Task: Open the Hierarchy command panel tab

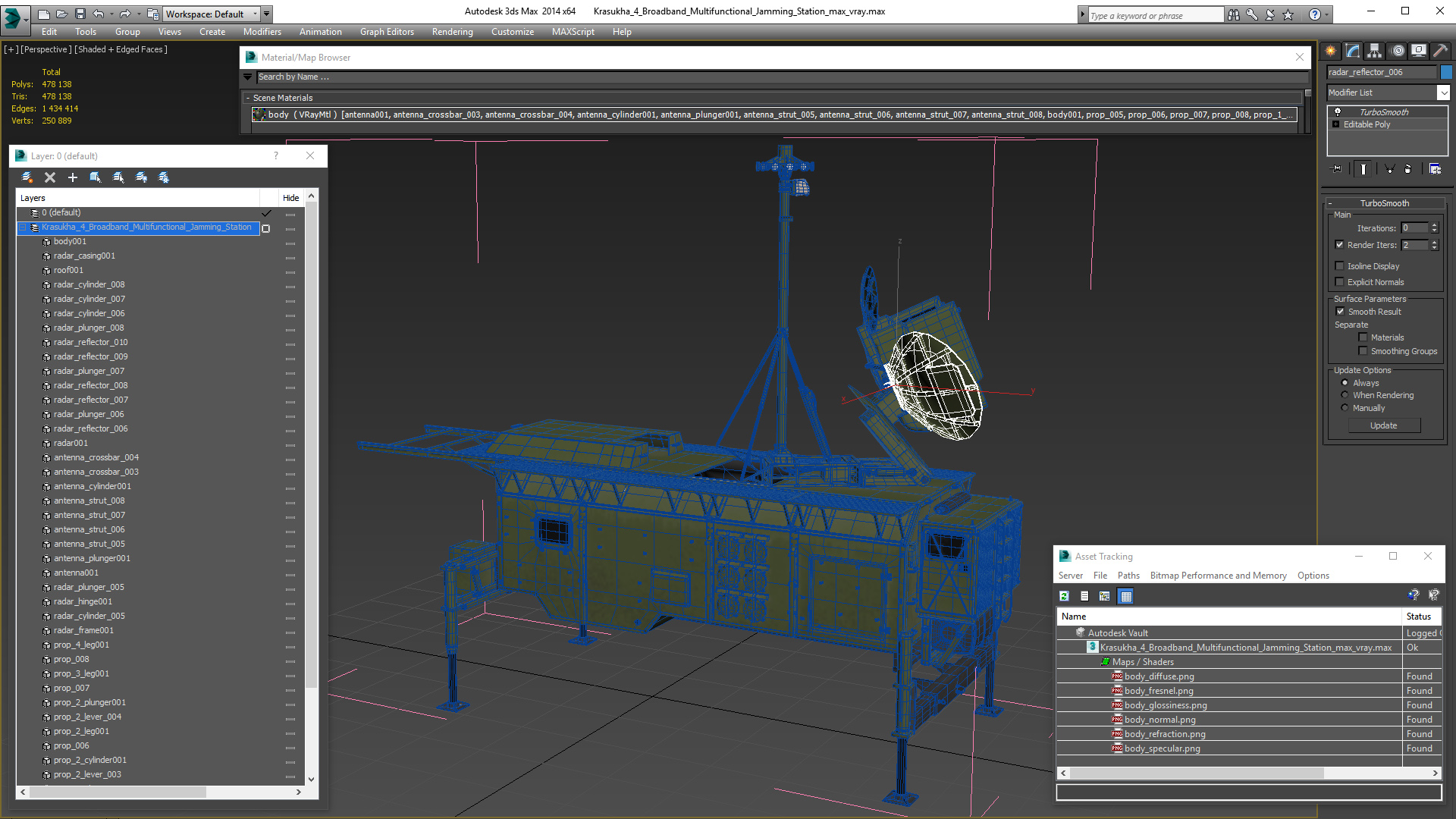Action: (1374, 51)
